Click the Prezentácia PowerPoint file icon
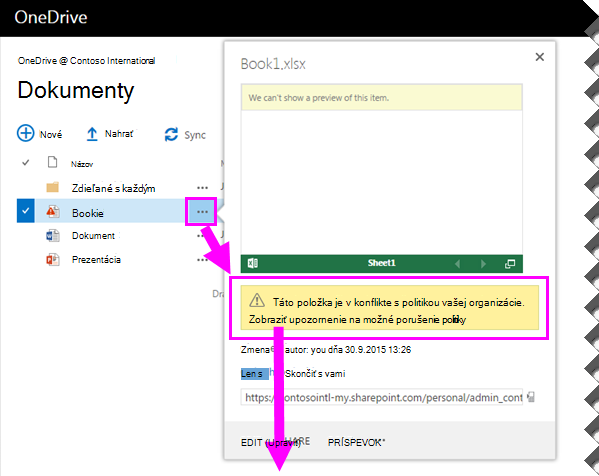The image size is (599, 476). click(53, 260)
